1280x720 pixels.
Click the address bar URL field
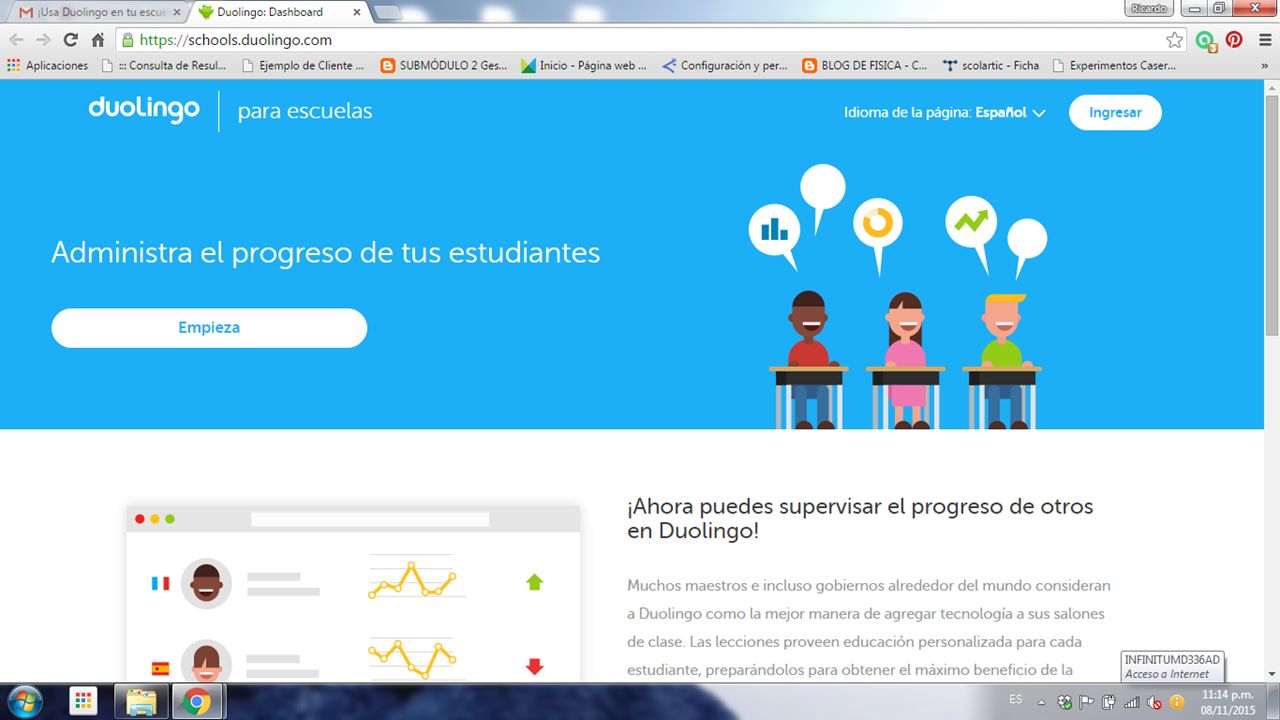pos(650,40)
